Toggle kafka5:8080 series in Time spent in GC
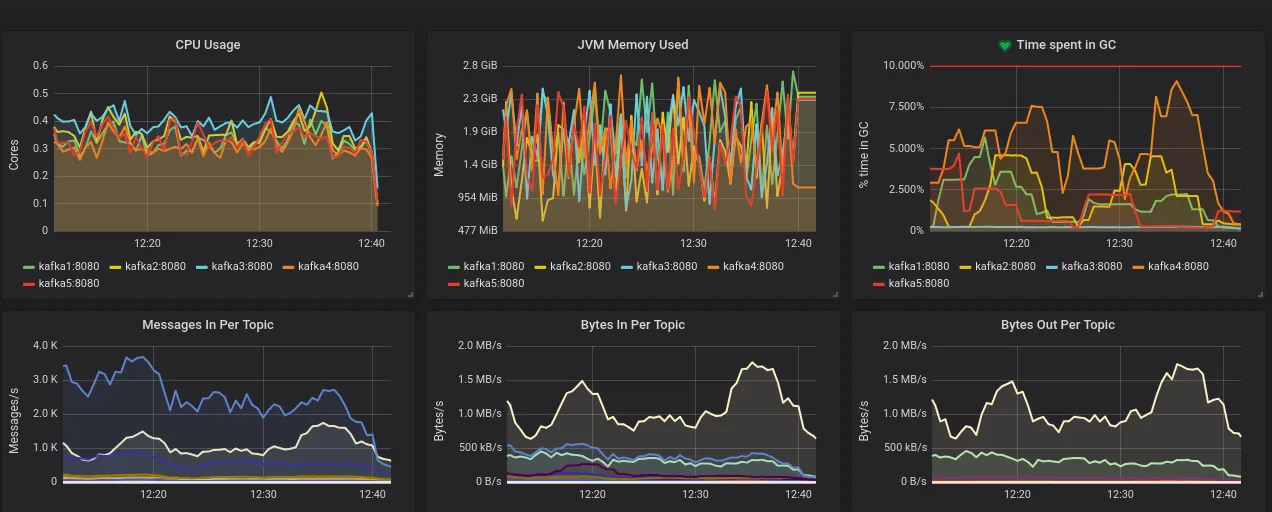 click(911, 283)
